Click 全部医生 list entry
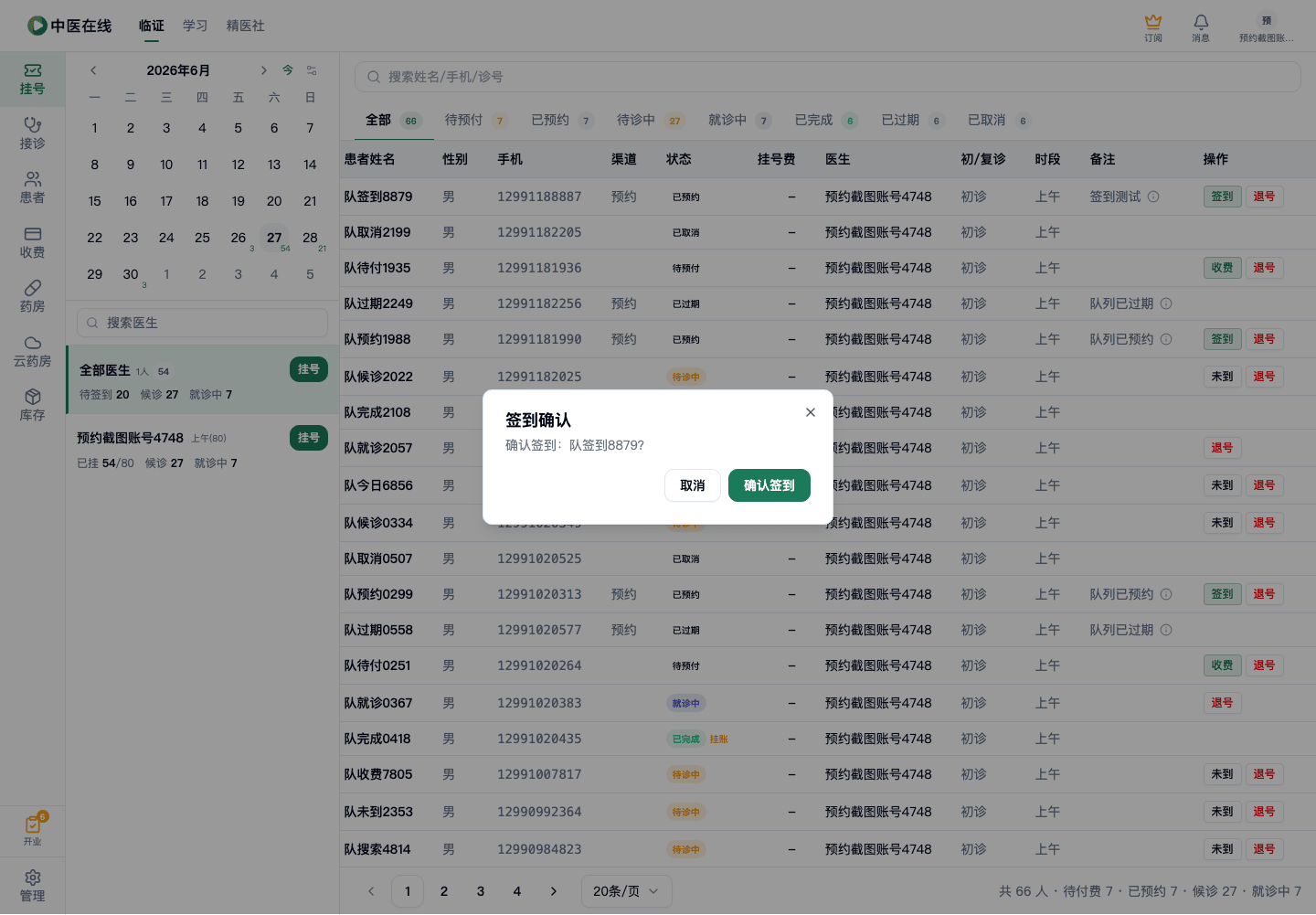The height and width of the screenshot is (915, 1316). [x=202, y=379]
